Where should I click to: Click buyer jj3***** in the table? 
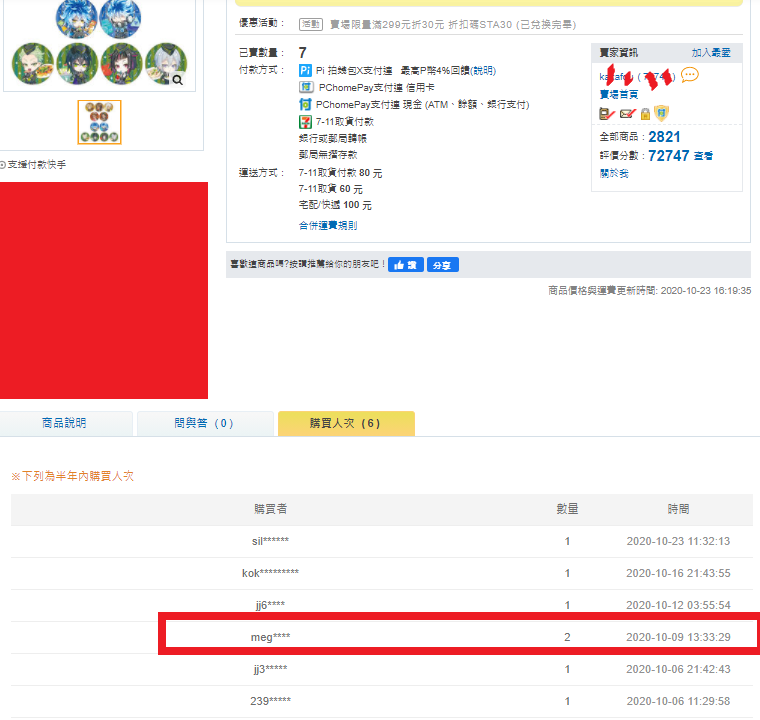pyautogui.click(x=270, y=669)
